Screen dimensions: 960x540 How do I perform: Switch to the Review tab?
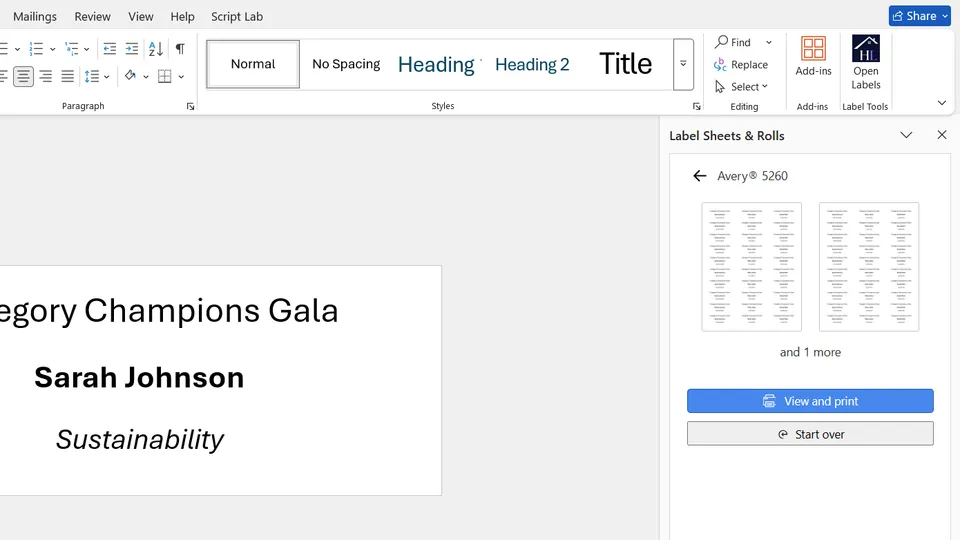tap(92, 17)
